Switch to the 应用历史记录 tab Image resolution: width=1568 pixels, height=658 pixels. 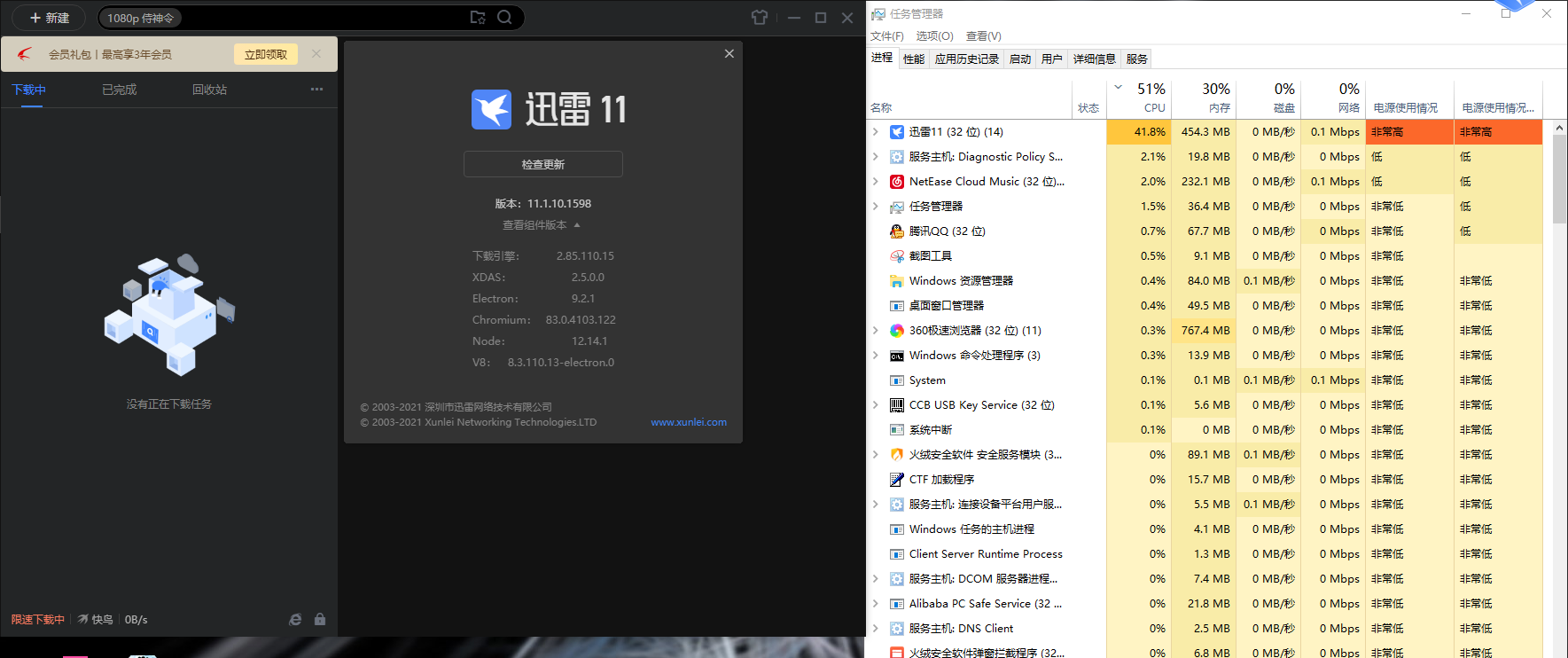point(966,59)
